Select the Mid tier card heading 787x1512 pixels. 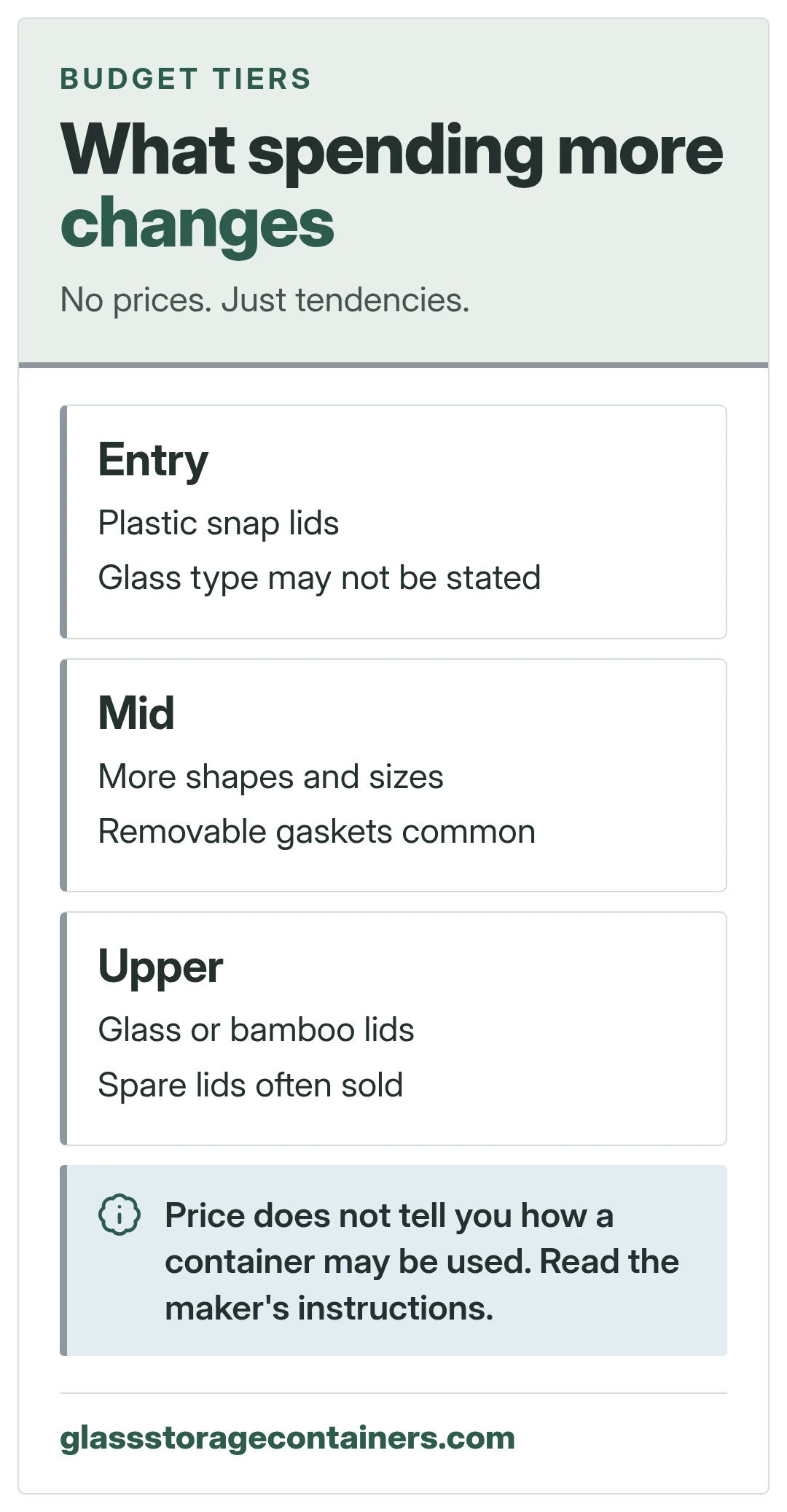tap(136, 713)
